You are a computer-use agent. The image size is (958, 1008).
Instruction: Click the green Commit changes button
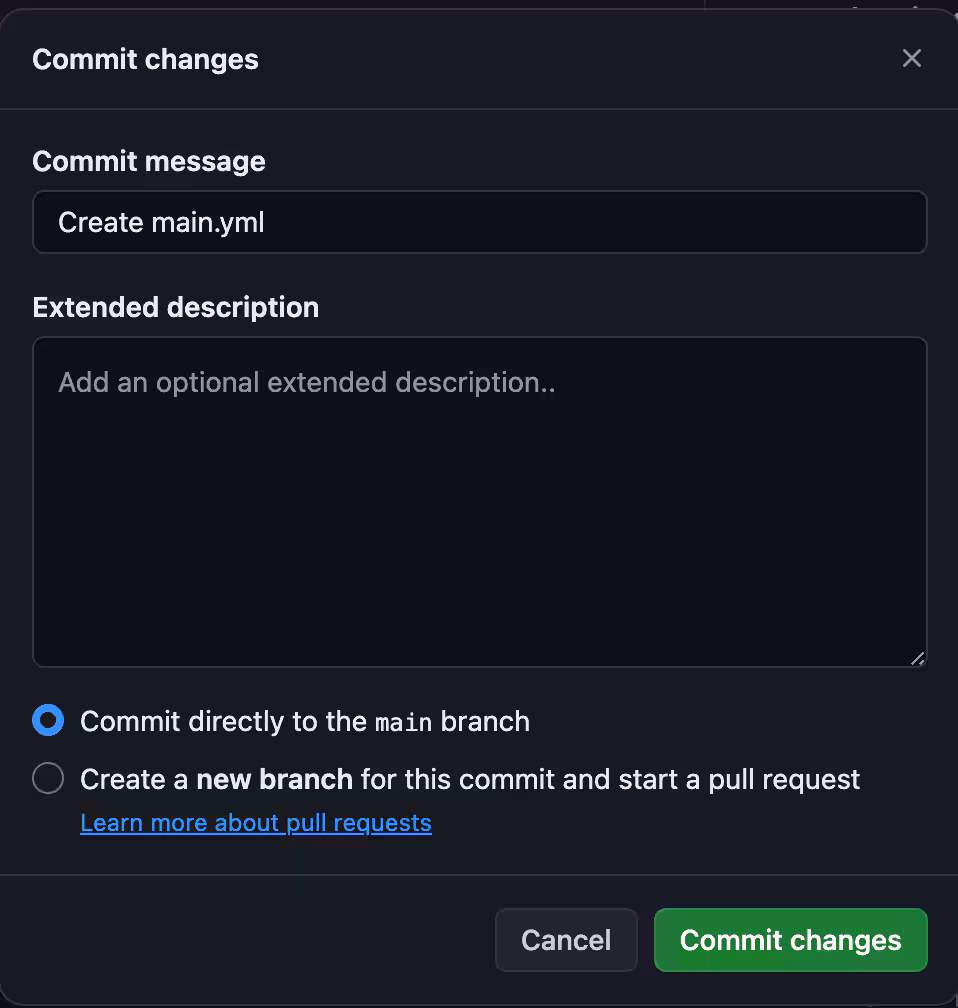tap(790, 940)
